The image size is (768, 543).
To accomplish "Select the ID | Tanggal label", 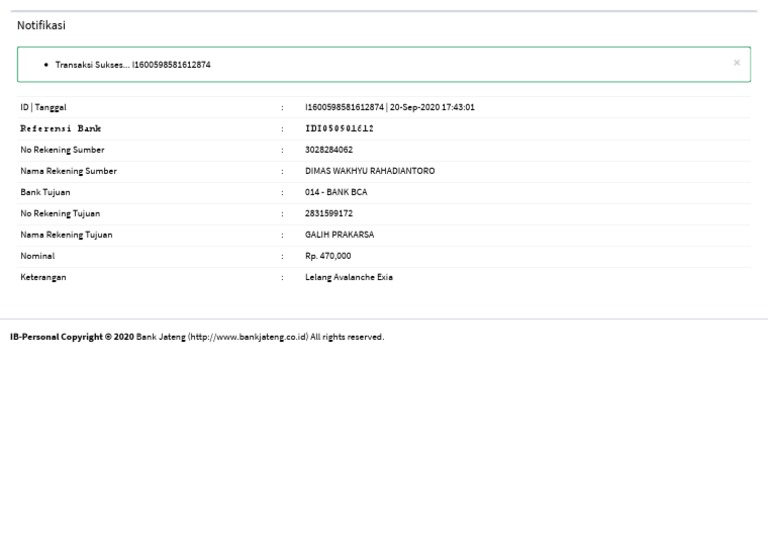I will coord(43,107).
